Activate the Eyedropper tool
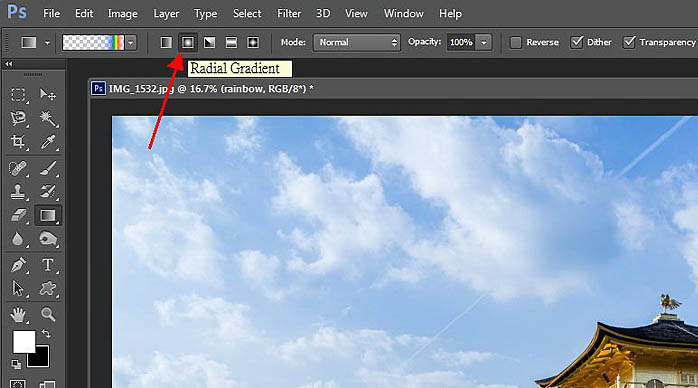The height and width of the screenshot is (388, 698). (x=48, y=142)
